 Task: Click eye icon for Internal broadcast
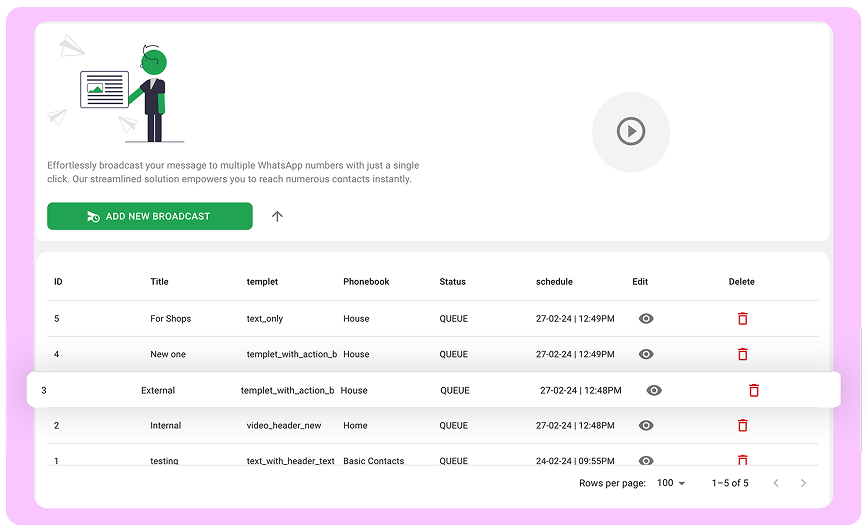[646, 425]
